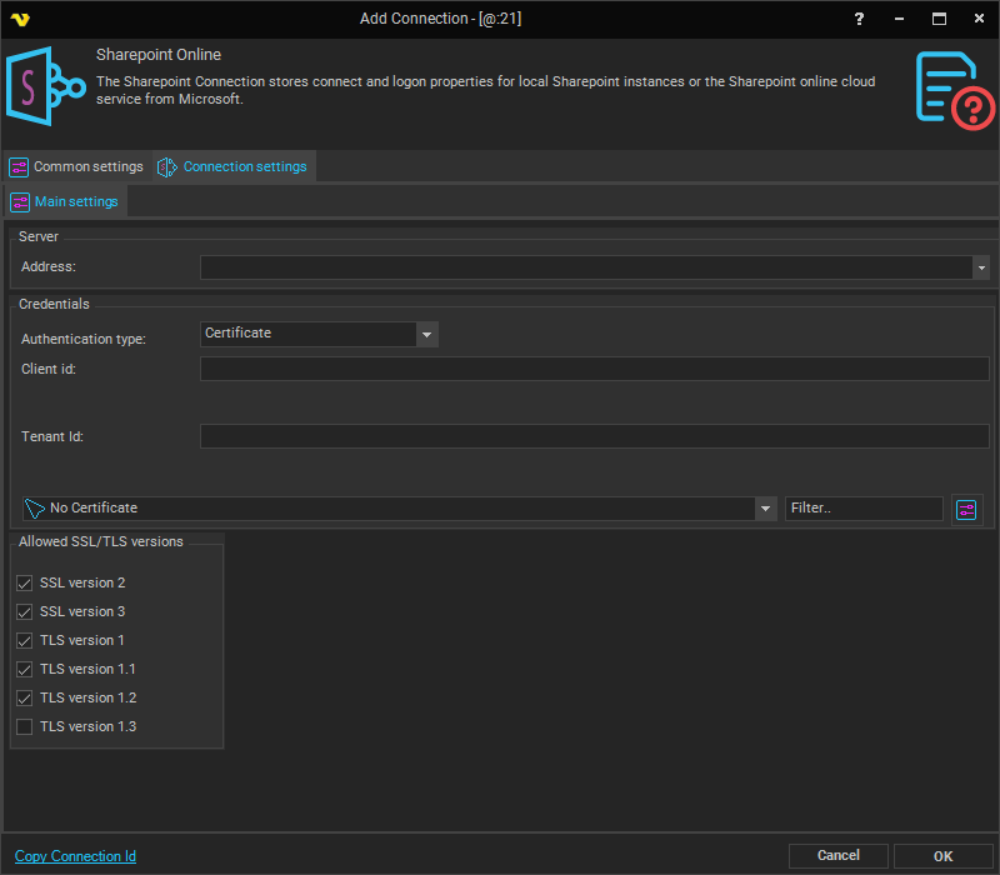This screenshot has height=875, width=1000.
Task: Toggle TLS version 1.2 checkbox
Action: click(x=25, y=698)
